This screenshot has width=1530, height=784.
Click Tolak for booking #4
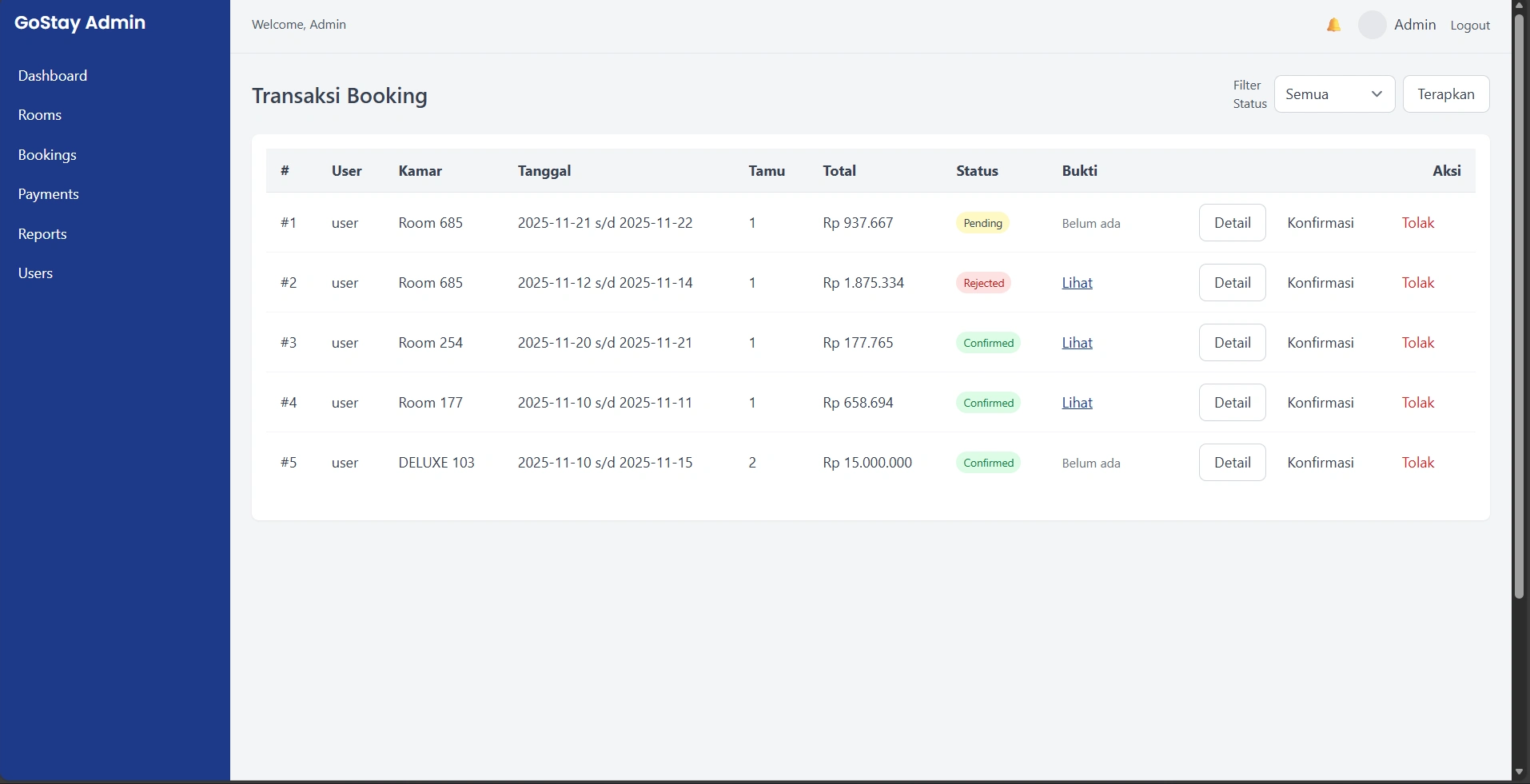(x=1417, y=403)
